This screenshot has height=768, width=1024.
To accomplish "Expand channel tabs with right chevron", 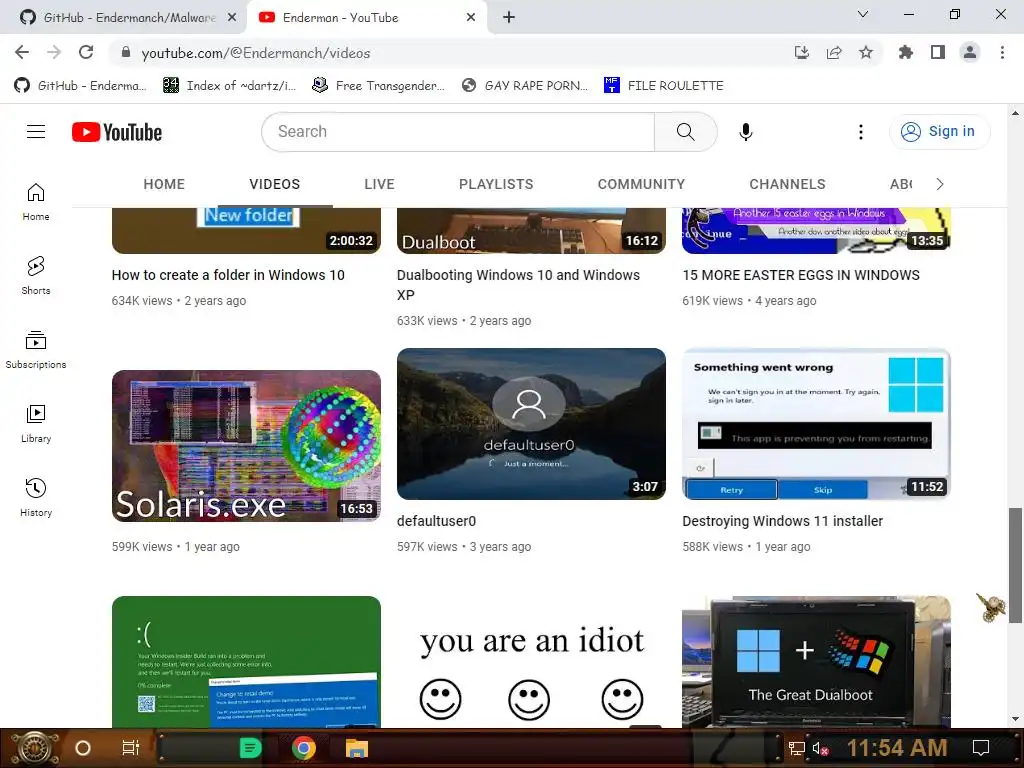I will click(940, 184).
